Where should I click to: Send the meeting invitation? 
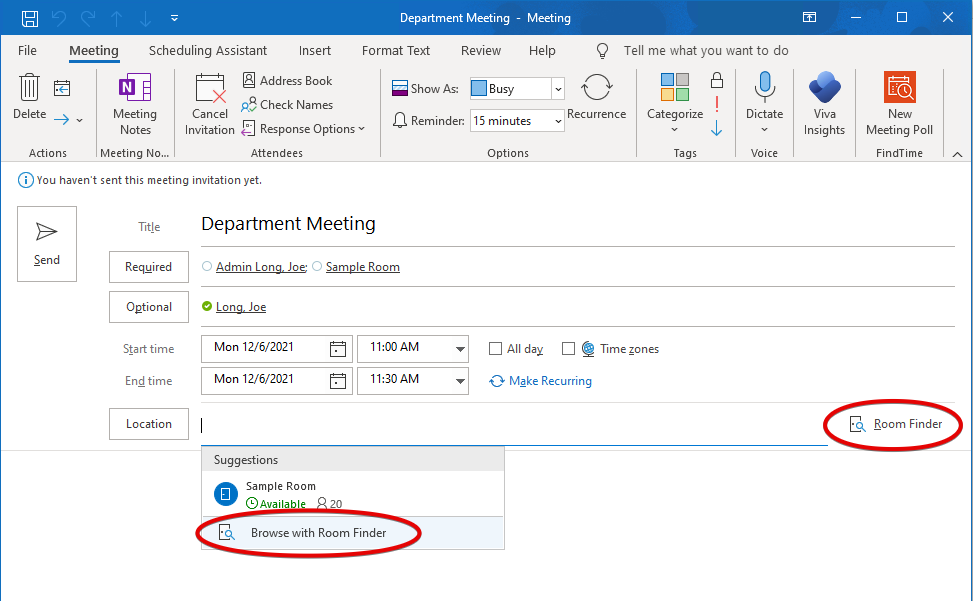[47, 244]
